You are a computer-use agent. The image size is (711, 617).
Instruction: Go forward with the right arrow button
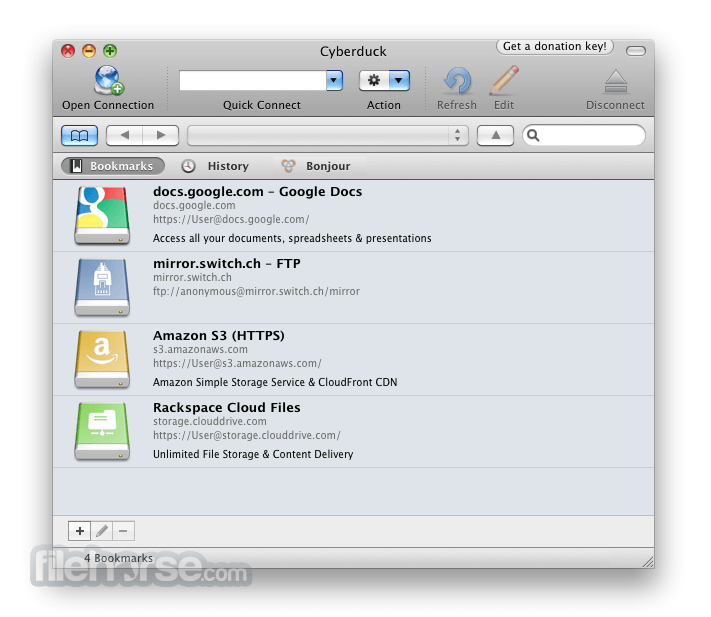161,135
